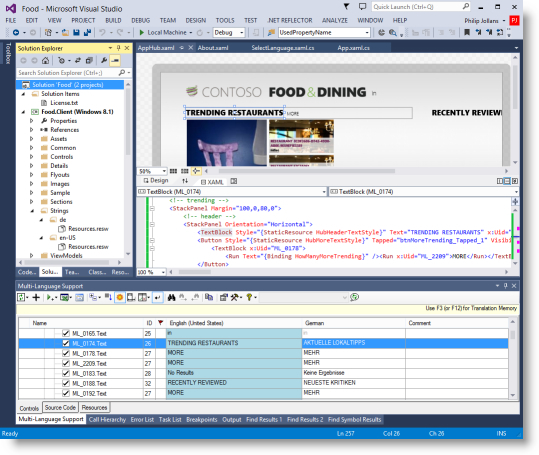Click the feedback speech bubble icon in title bar
The width and height of the screenshot is (539, 455).
tap(362, 7)
